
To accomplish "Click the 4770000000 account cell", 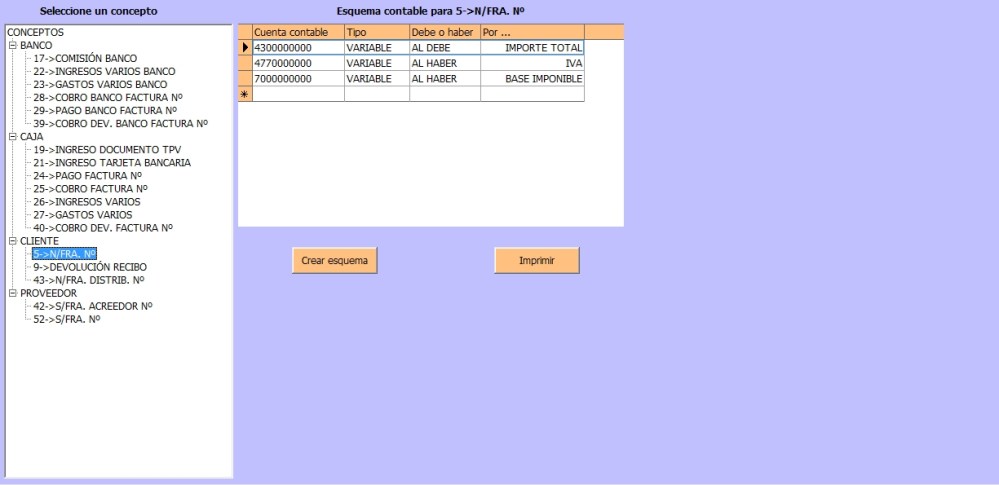I will tap(297, 63).
